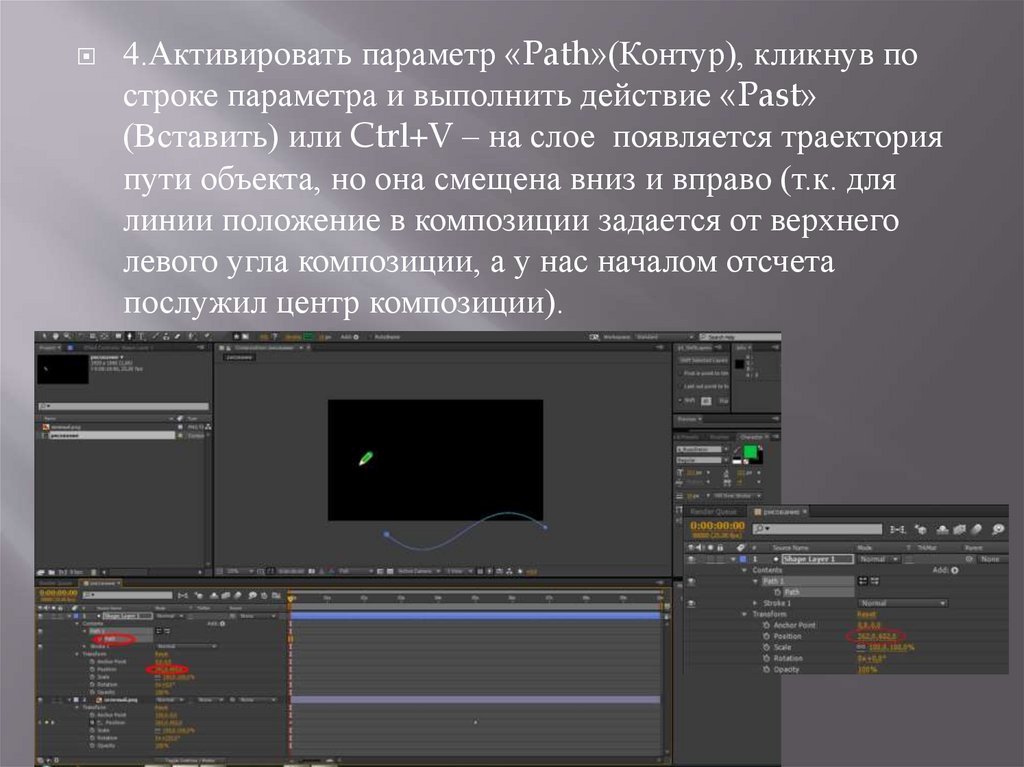Viewport: 1024px width, 767px height.
Task: Select the Selection arrow tool in toolbar
Action: [44, 336]
